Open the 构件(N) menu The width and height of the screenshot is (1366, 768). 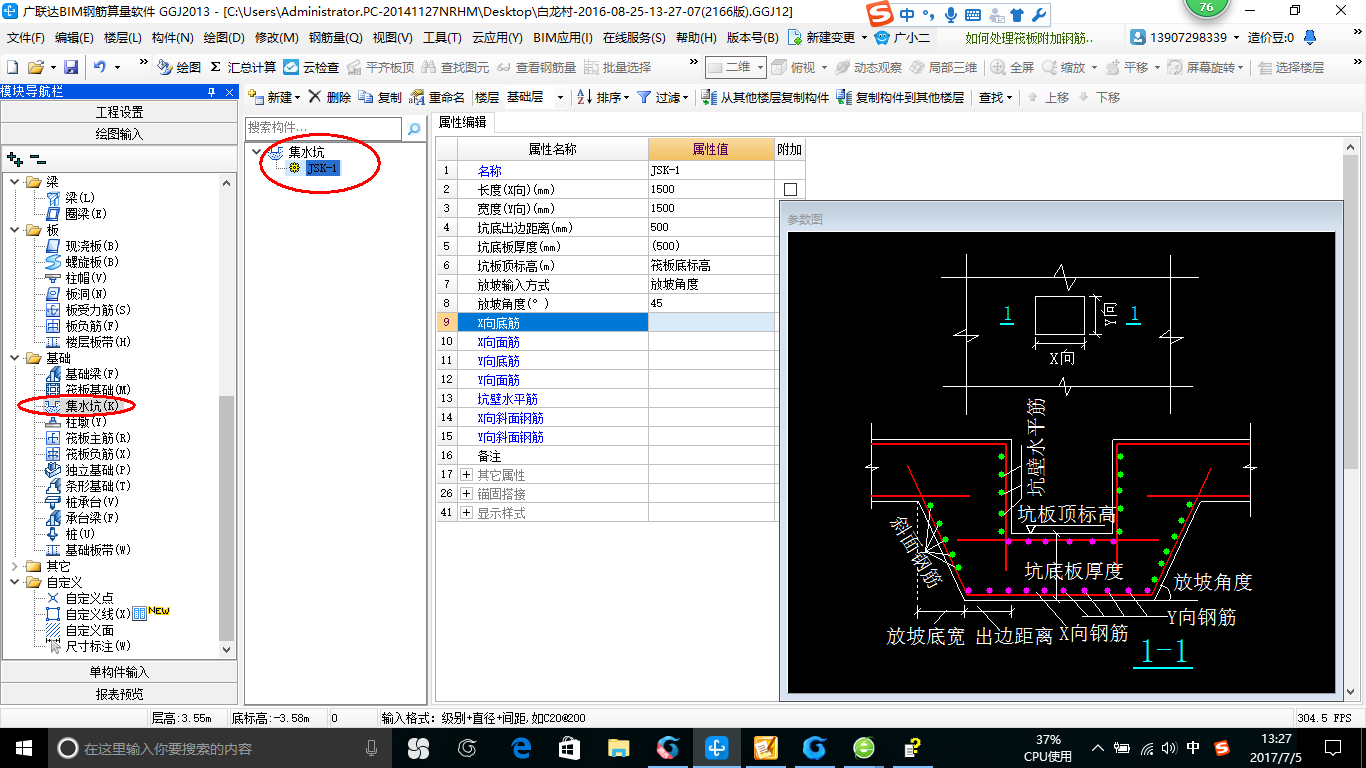click(172, 37)
